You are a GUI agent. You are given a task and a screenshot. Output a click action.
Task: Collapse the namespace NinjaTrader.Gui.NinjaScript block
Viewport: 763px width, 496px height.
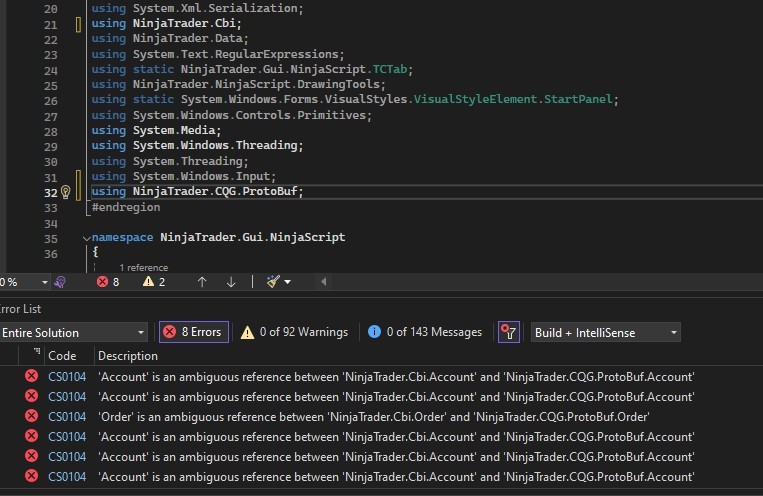85,238
